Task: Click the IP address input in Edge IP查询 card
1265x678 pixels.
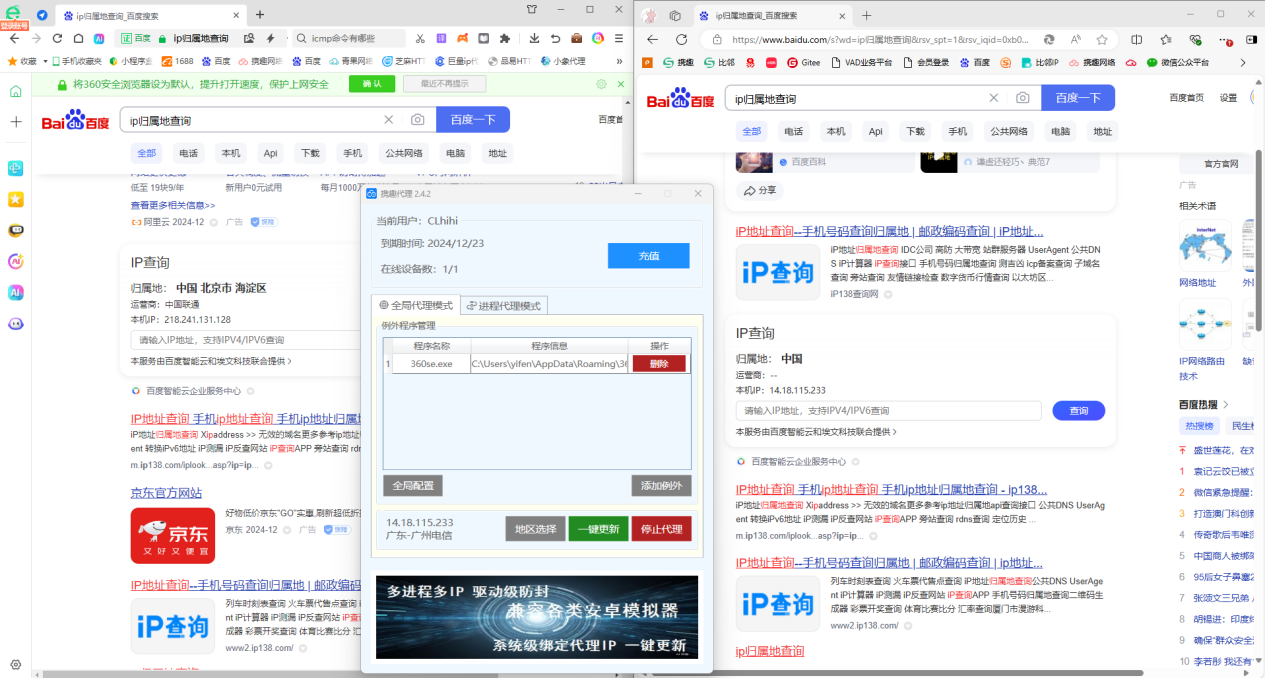Action: 888,410
